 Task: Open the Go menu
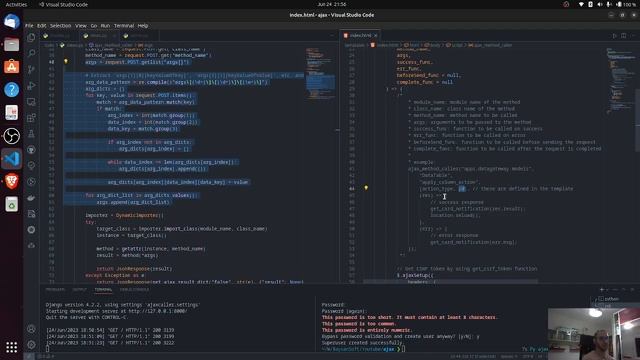(94, 25)
